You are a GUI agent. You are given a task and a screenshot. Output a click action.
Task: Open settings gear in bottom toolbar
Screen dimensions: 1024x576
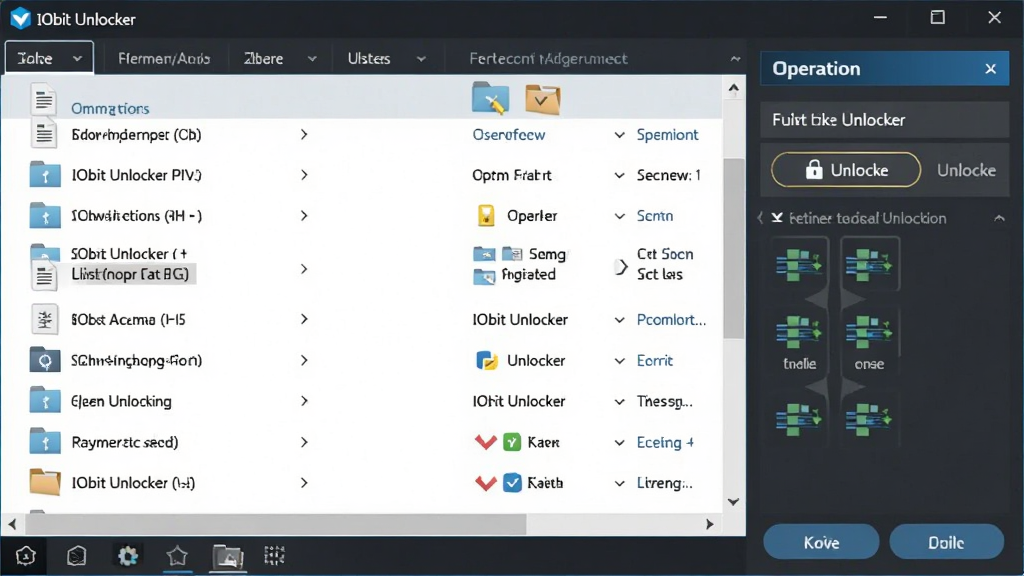(128, 556)
